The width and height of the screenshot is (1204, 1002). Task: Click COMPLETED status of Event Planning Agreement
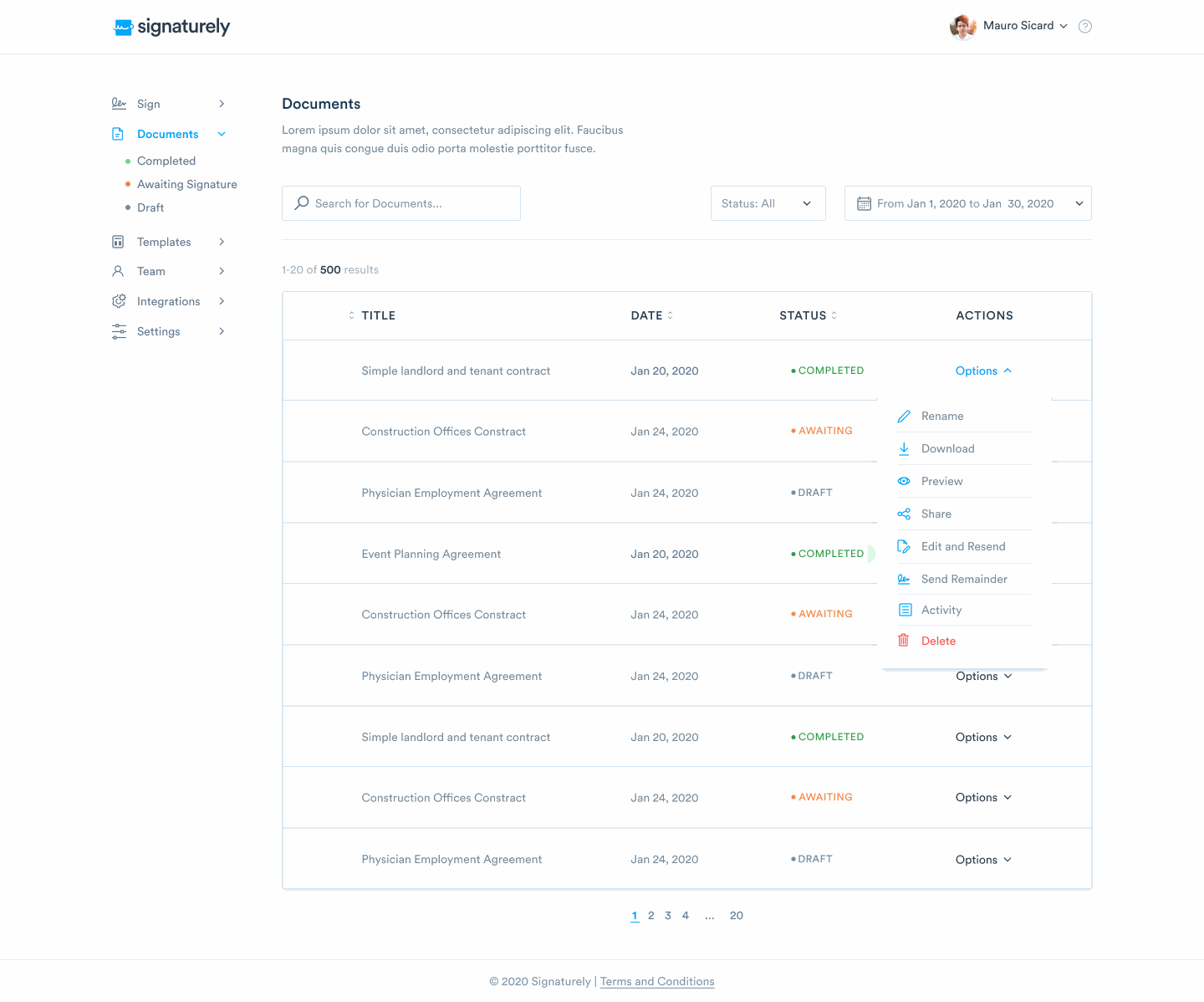click(x=828, y=554)
